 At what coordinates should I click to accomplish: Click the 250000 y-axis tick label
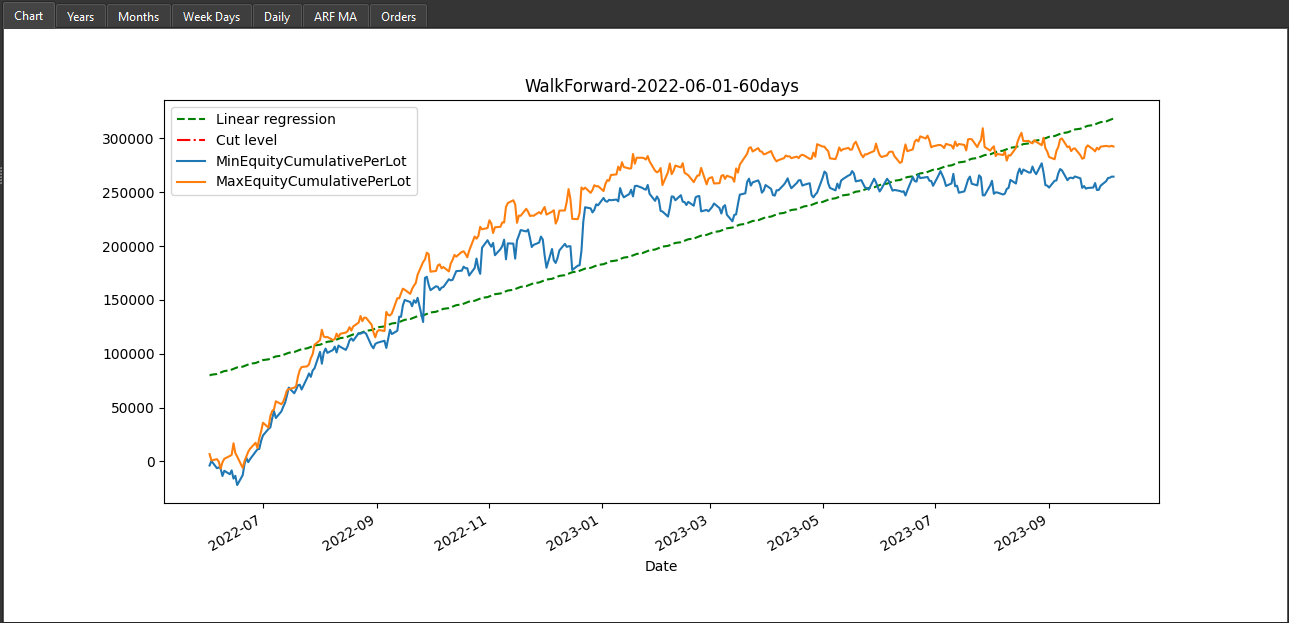(128, 193)
